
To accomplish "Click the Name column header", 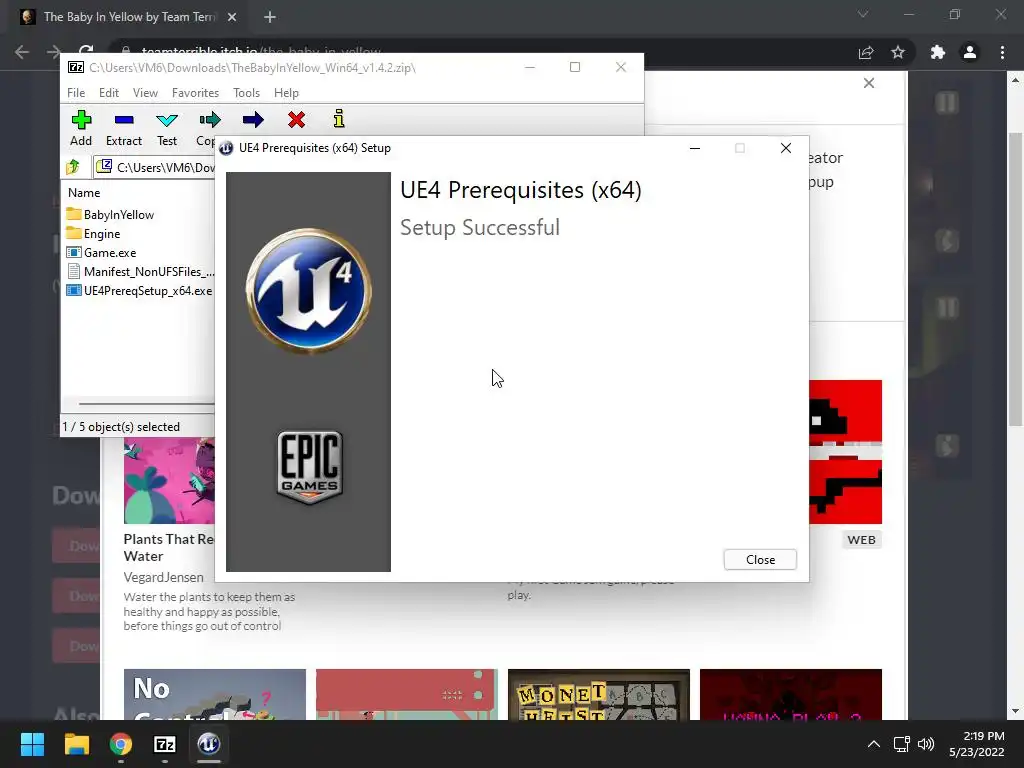I will click(x=84, y=193).
